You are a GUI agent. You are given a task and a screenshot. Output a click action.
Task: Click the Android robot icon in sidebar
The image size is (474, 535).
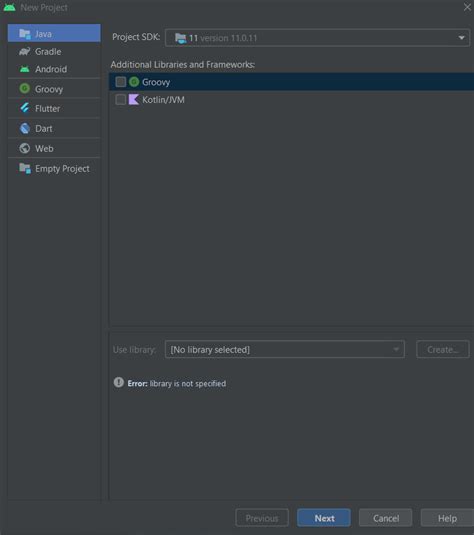[x=25, y=69]
